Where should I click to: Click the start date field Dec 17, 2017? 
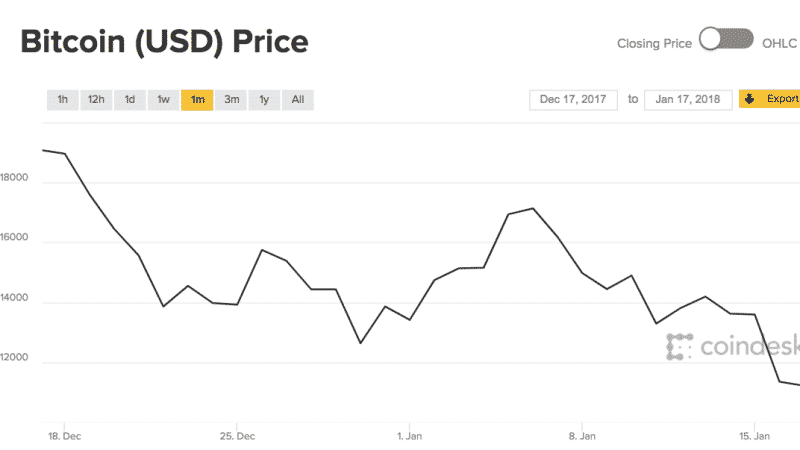(x=573, y=99)
